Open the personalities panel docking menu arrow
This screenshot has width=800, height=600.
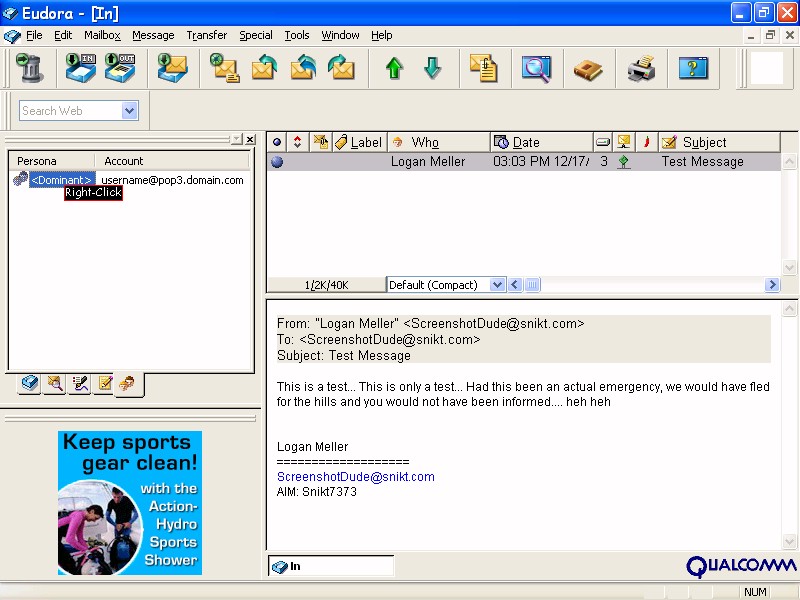pyautogui.click(x=236, y=139)
